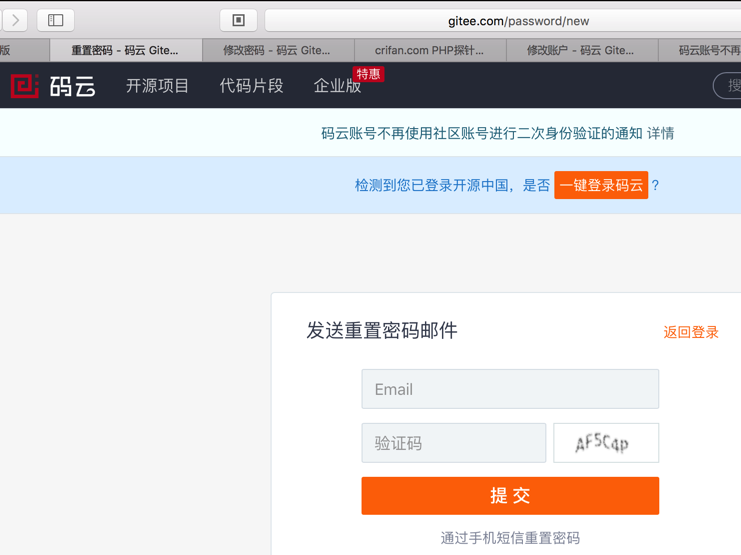Click the 一键登录码云 button
This screenshot has width=741, height=555.
click(x=601, y=185)
